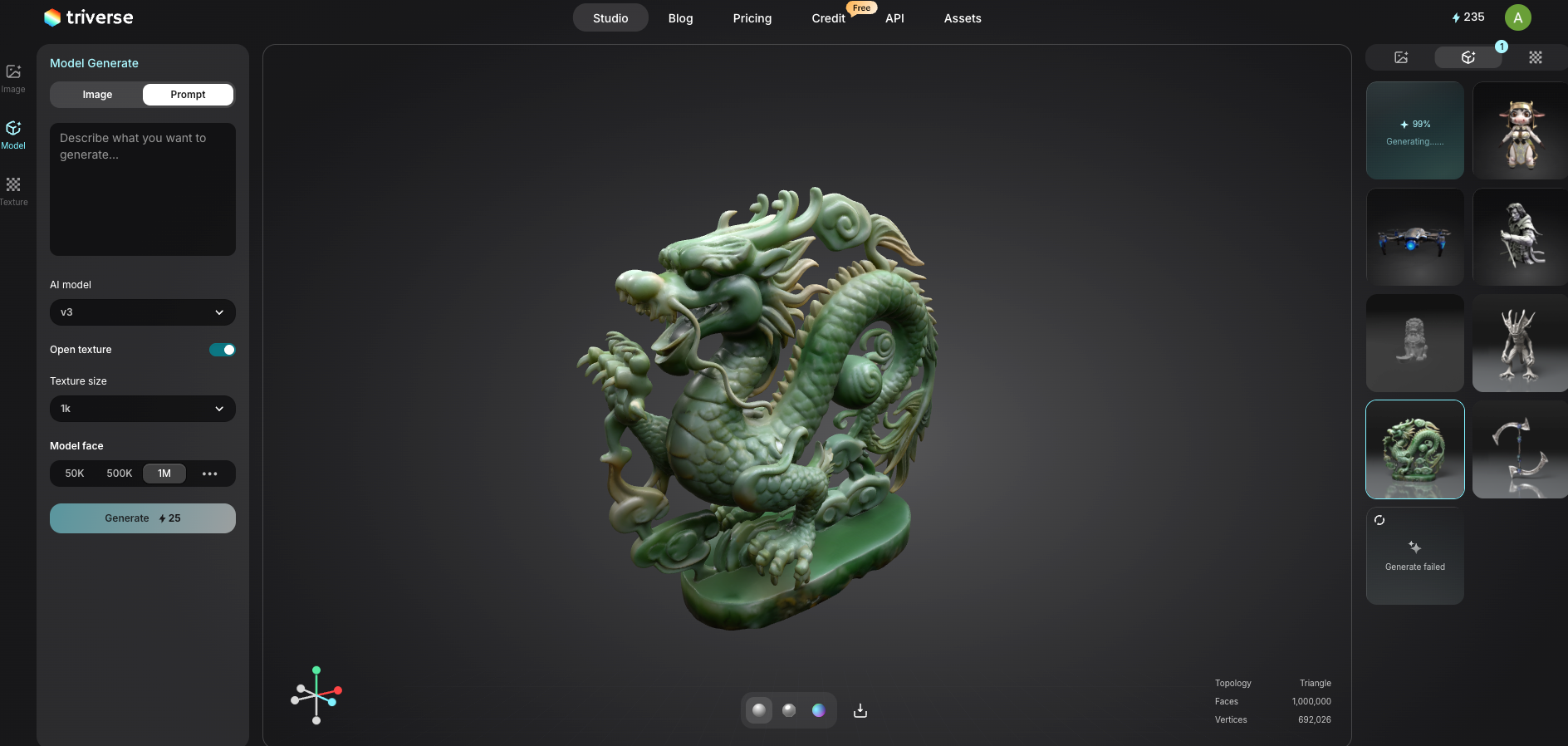Screen dimensions: 1568x746
Task: Switch to the image history tab icon
Action: point(1401,57)
